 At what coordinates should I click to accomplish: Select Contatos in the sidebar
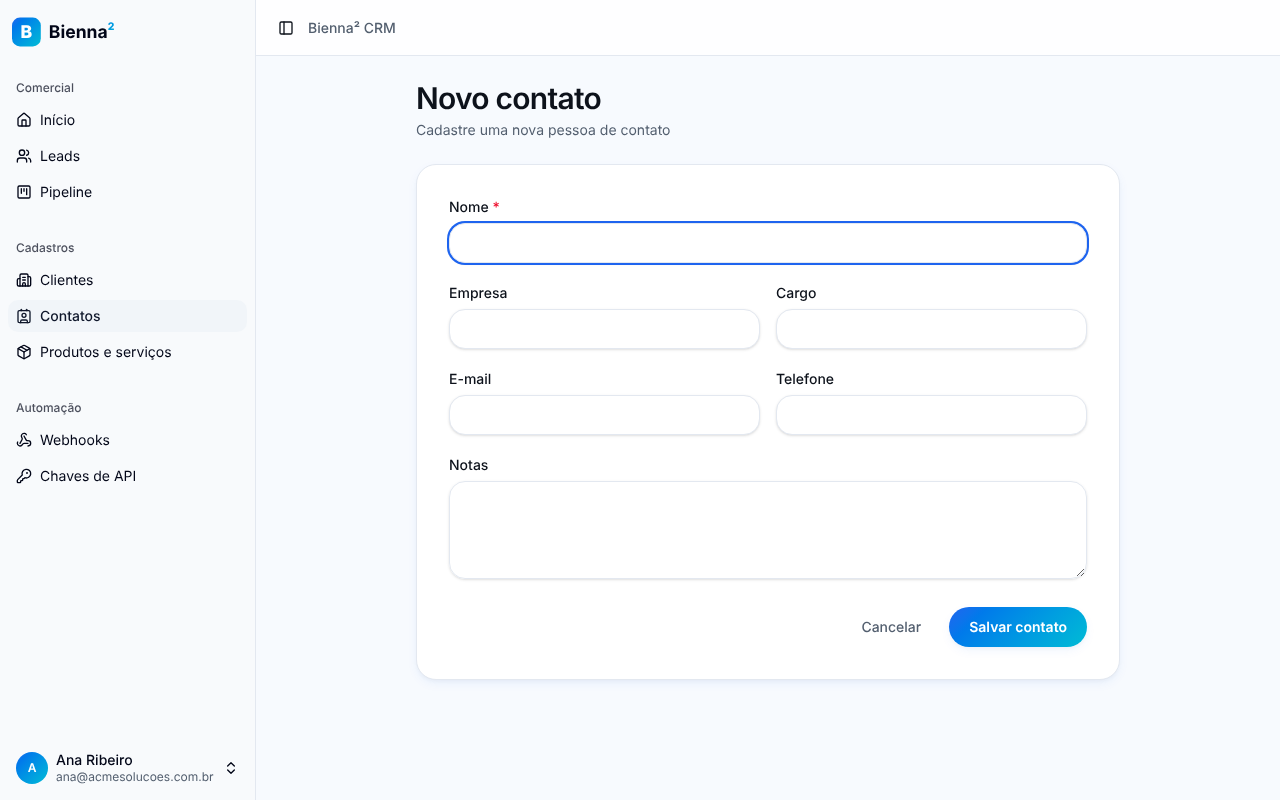[x=127, y=316]
